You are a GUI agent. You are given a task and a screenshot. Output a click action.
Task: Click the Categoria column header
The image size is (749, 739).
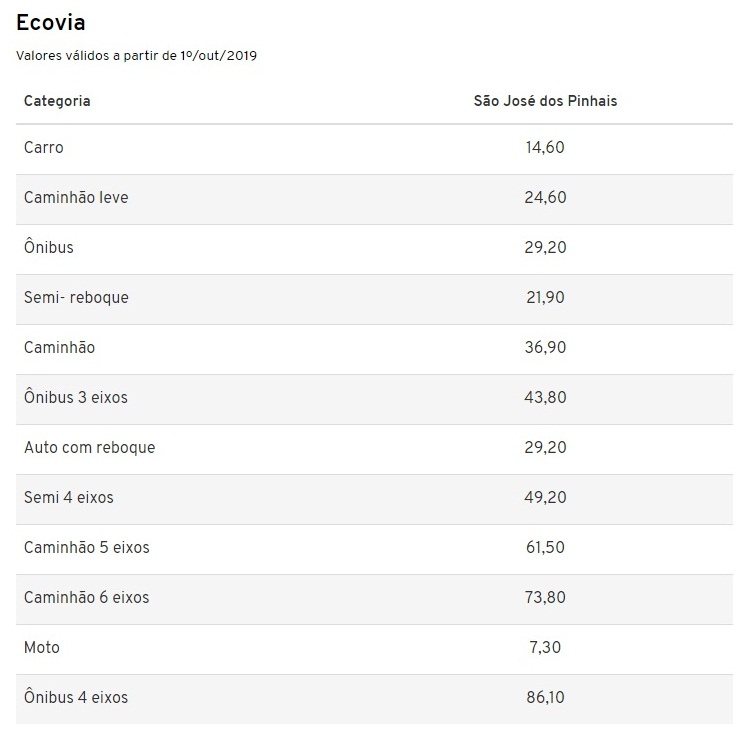pos(57,101)
